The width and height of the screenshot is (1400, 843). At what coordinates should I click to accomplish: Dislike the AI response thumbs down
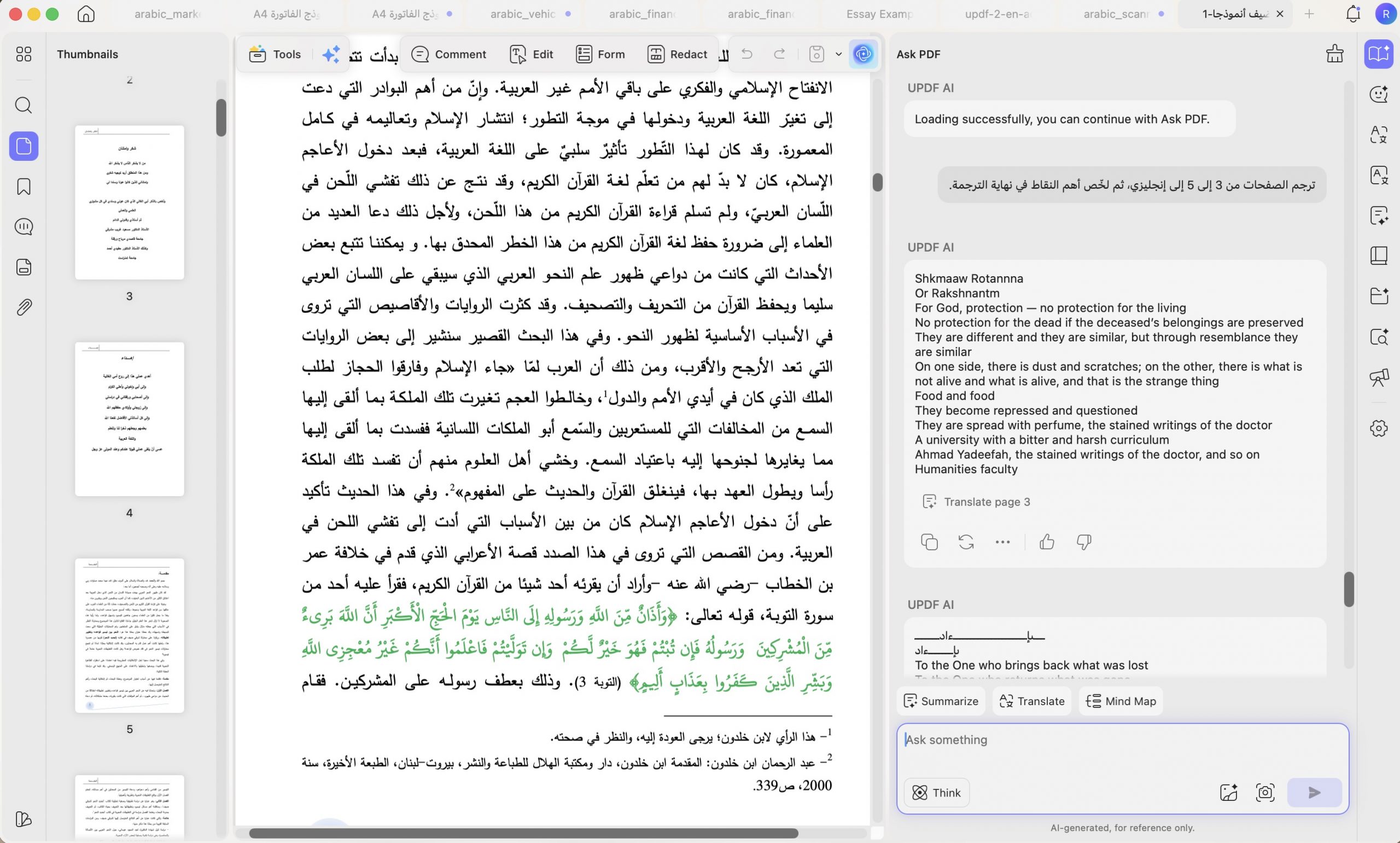(x=1084, y=542)
